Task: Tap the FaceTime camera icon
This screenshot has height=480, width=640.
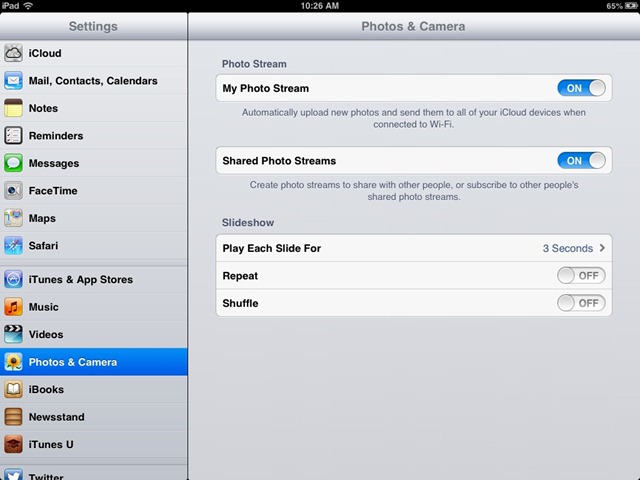Action: tap(13, 191)
